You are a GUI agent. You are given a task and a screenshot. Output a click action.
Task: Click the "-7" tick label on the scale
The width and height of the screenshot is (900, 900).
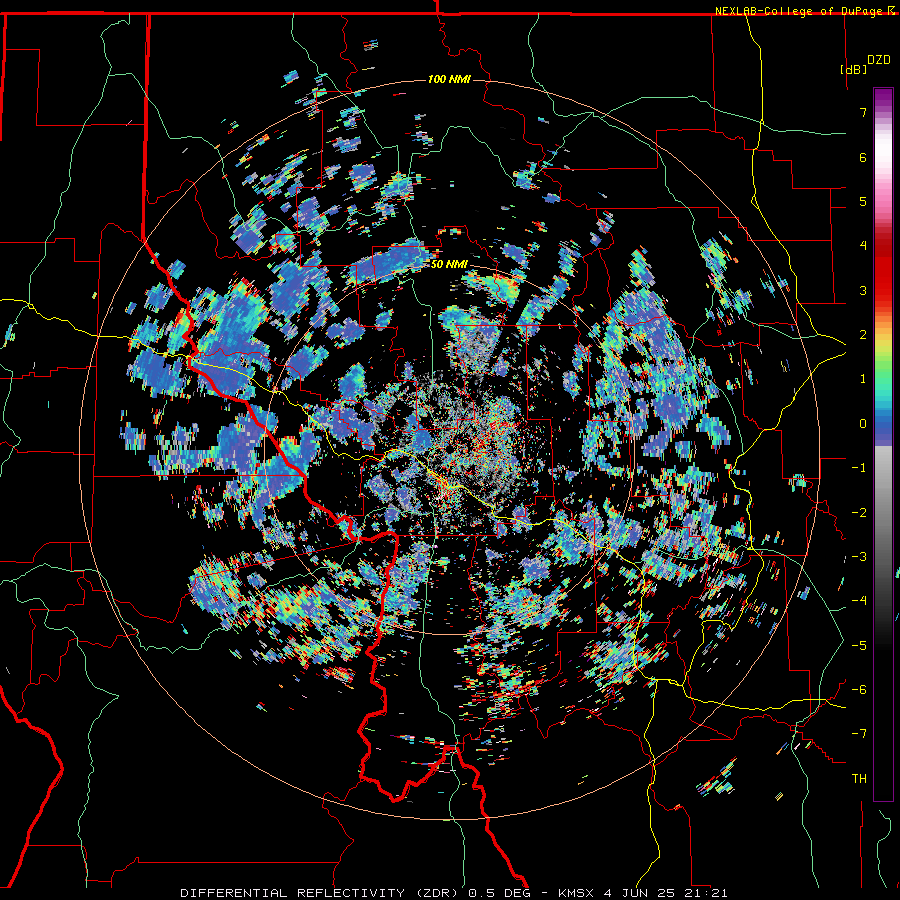[859, 734]
